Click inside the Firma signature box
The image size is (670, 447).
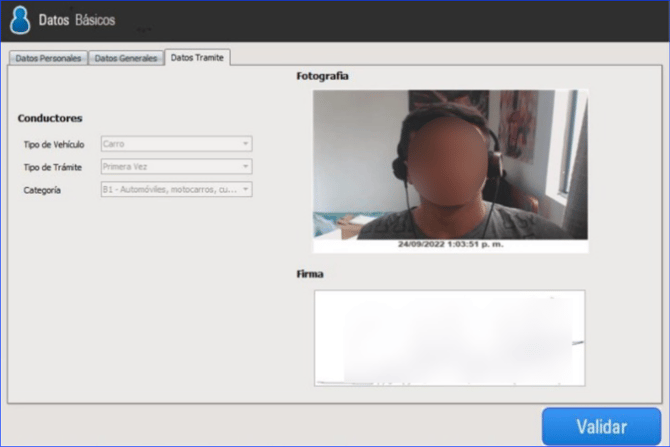click(449, 338)
